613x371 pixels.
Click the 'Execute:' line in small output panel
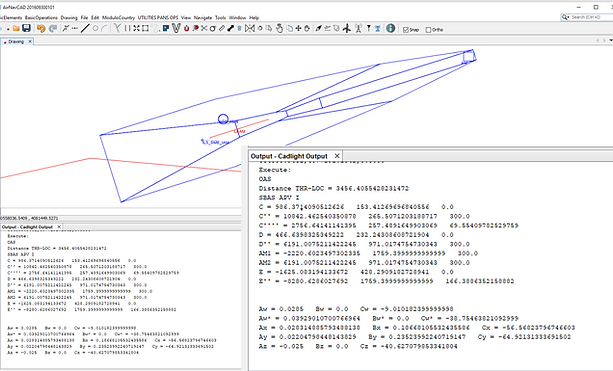point(18,236)
